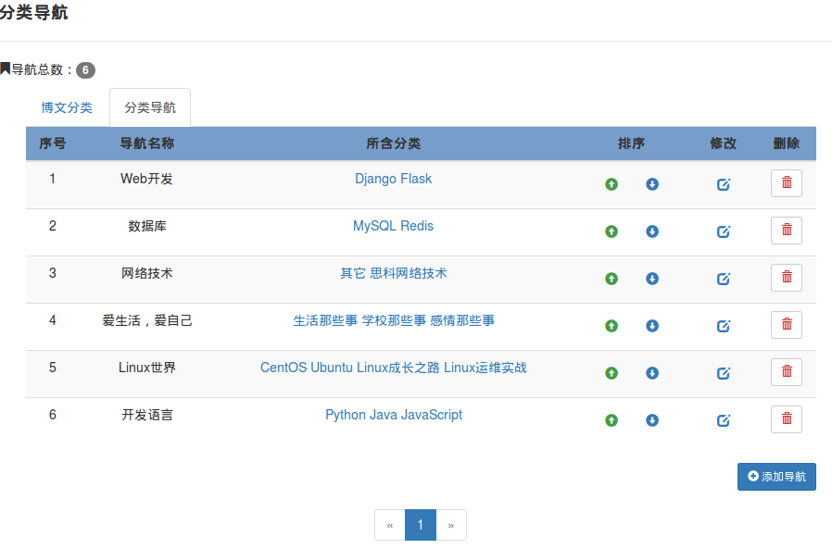The image size is (832, 549).
Task: Open the Django Flask category link
Action: [x=393, y=179]
